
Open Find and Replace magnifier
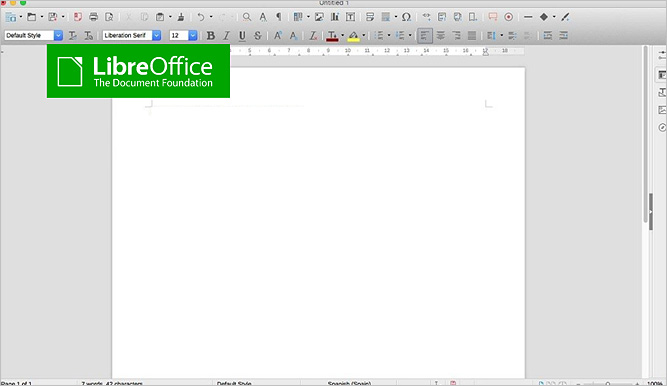[247, 17]
